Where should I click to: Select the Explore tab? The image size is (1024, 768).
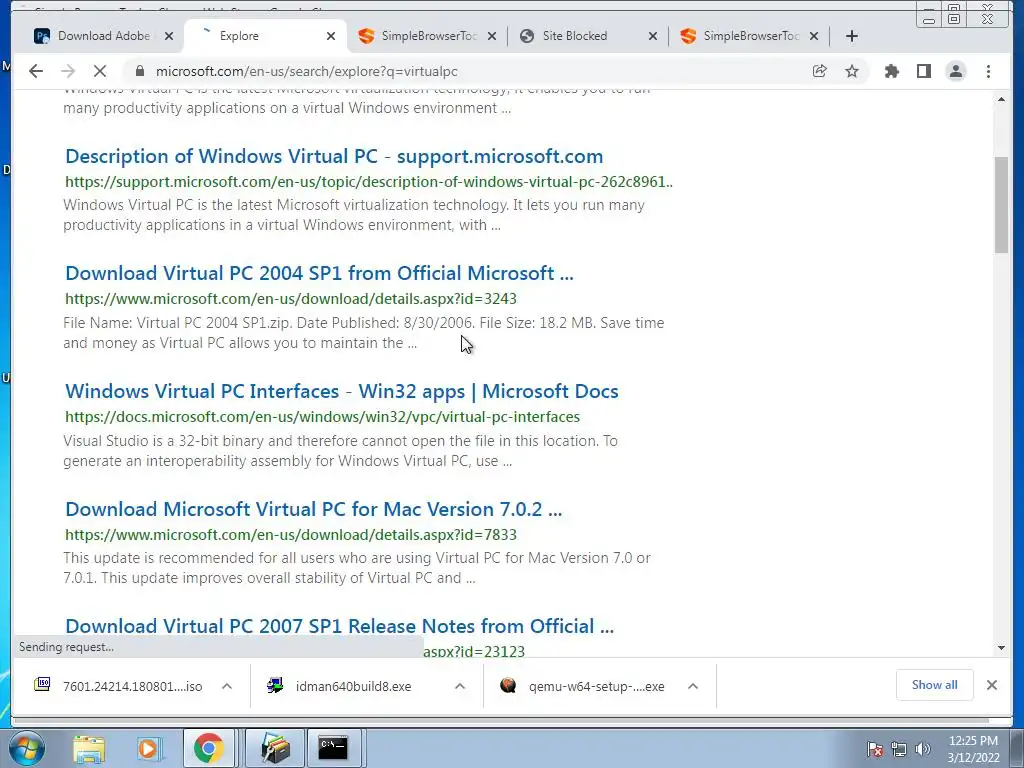(264, 36)
